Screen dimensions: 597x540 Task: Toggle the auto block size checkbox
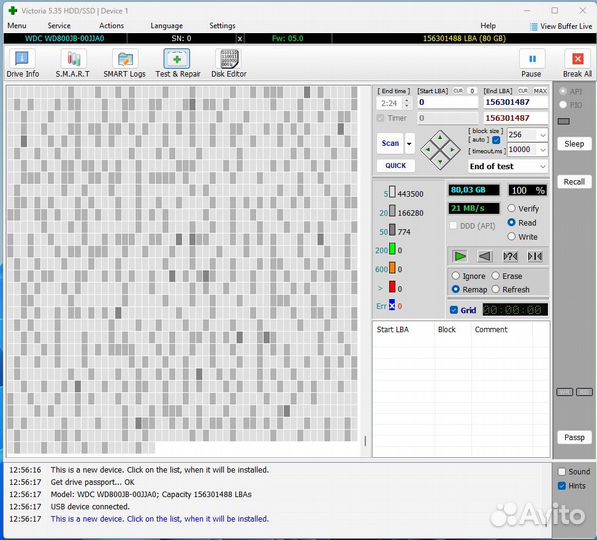pyautogui.click(x=496, y=140)
